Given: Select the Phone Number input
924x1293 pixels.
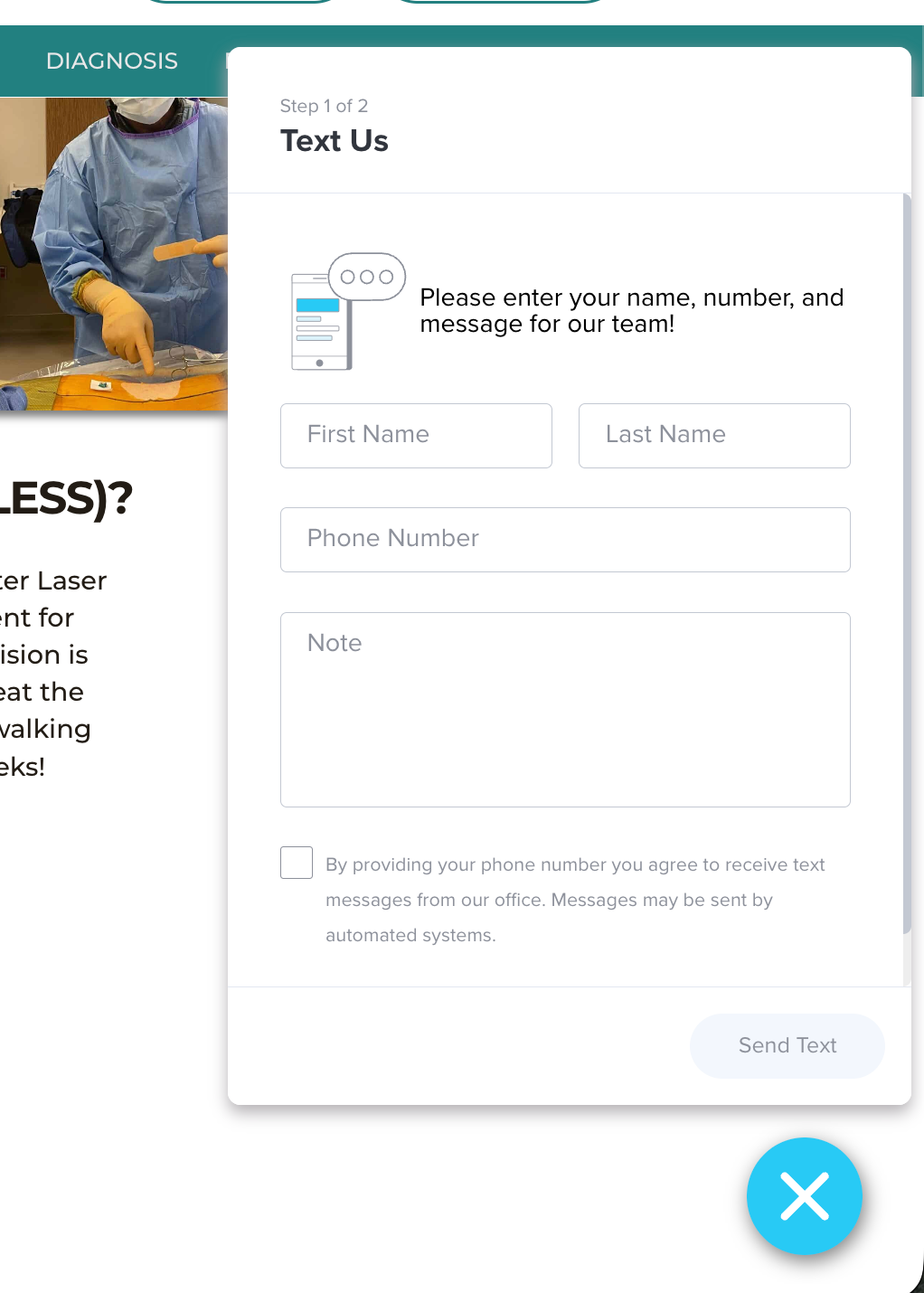Looking at the screenshot, I should (565, 540).
